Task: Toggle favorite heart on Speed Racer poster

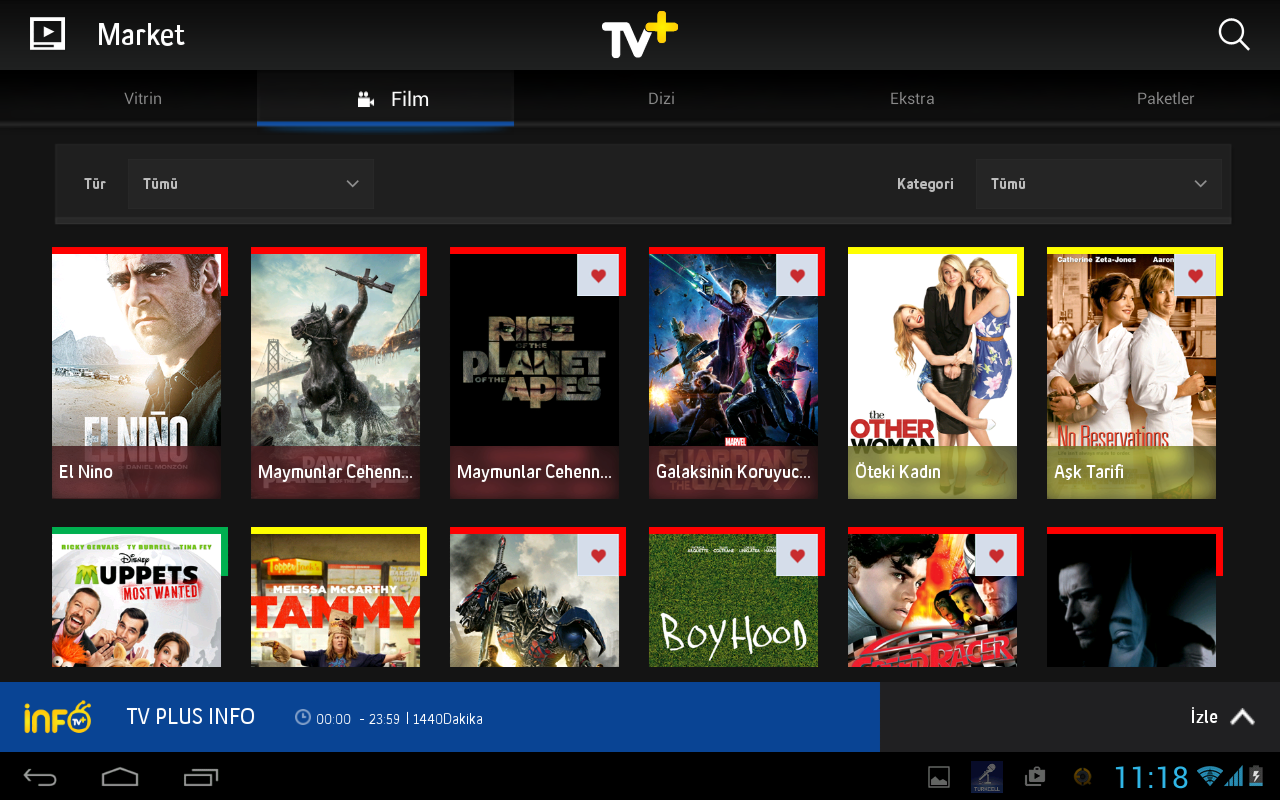Action: pyautogui.click(x=996, y=555)
